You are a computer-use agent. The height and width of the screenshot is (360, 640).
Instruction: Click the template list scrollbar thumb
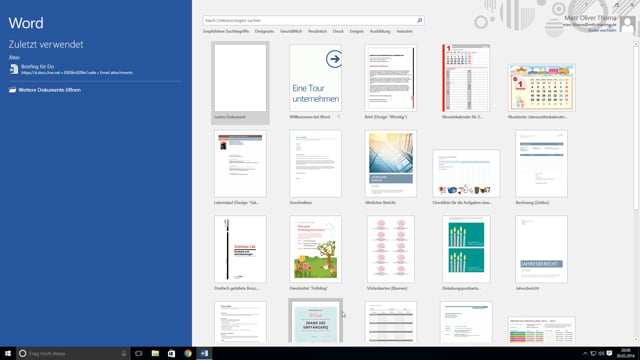click(636, 129)
